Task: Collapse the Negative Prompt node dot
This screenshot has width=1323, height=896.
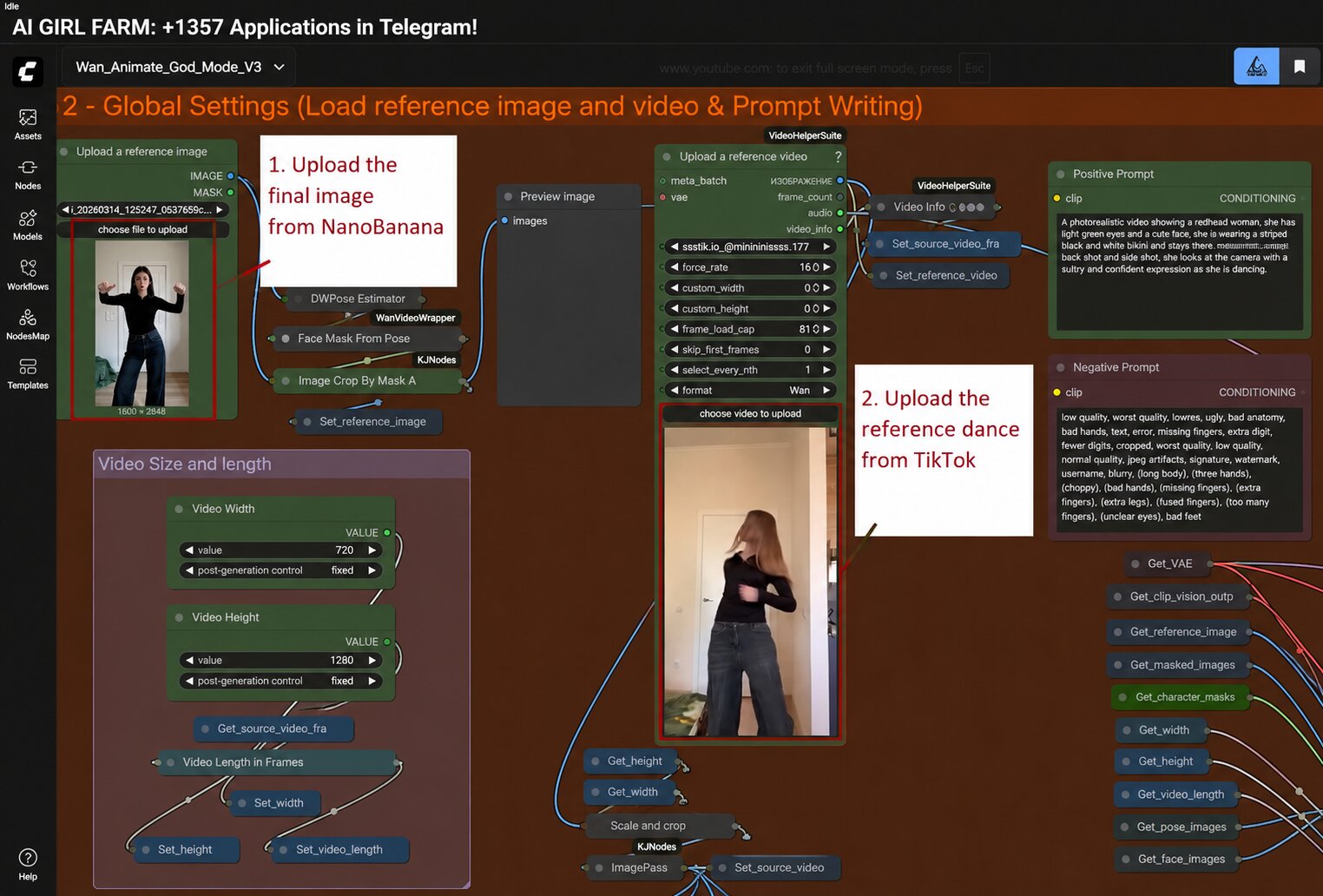Action: tap(1060, 367)
